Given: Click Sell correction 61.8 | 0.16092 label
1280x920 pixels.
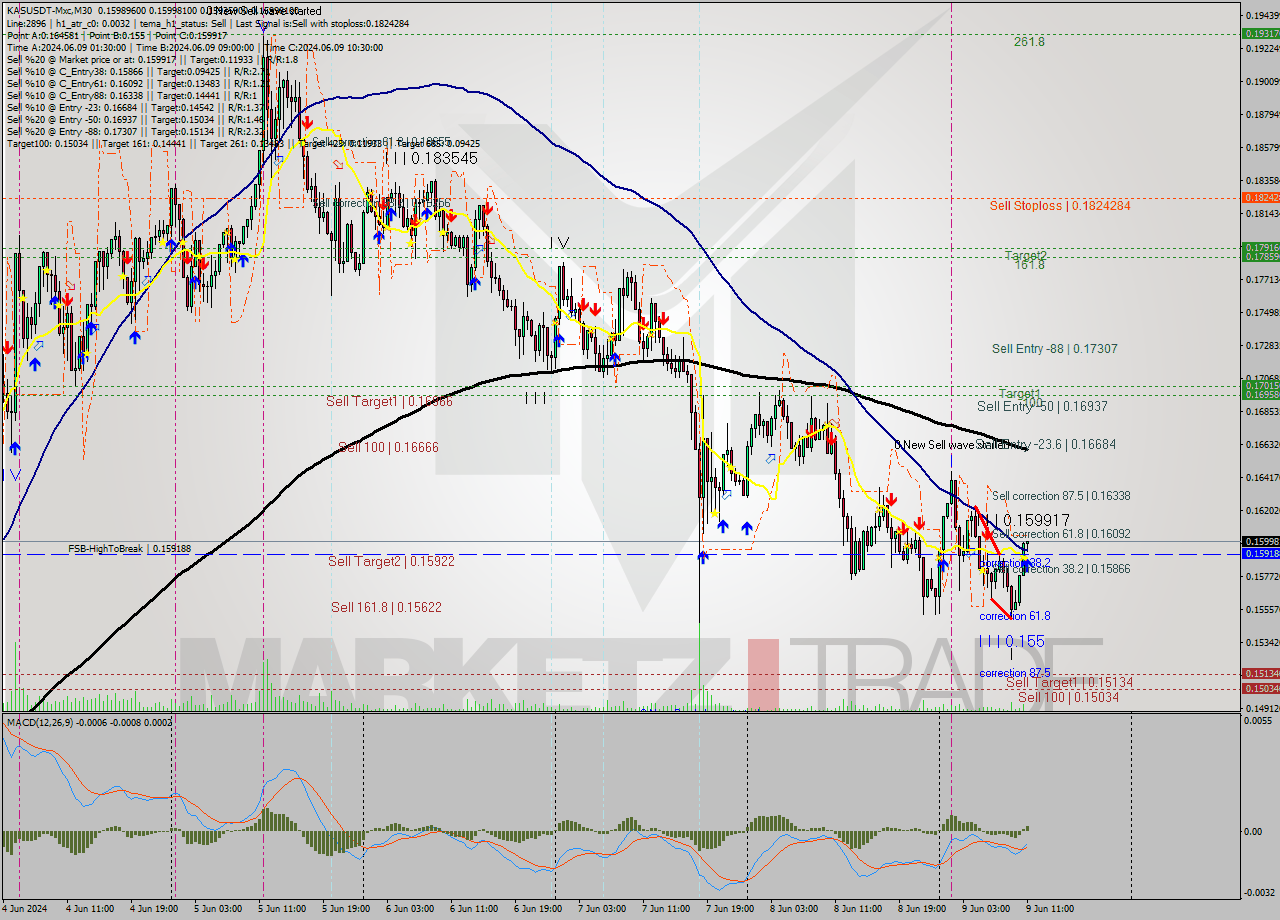Looking at the screenshot, I should tap(1061, 534).
